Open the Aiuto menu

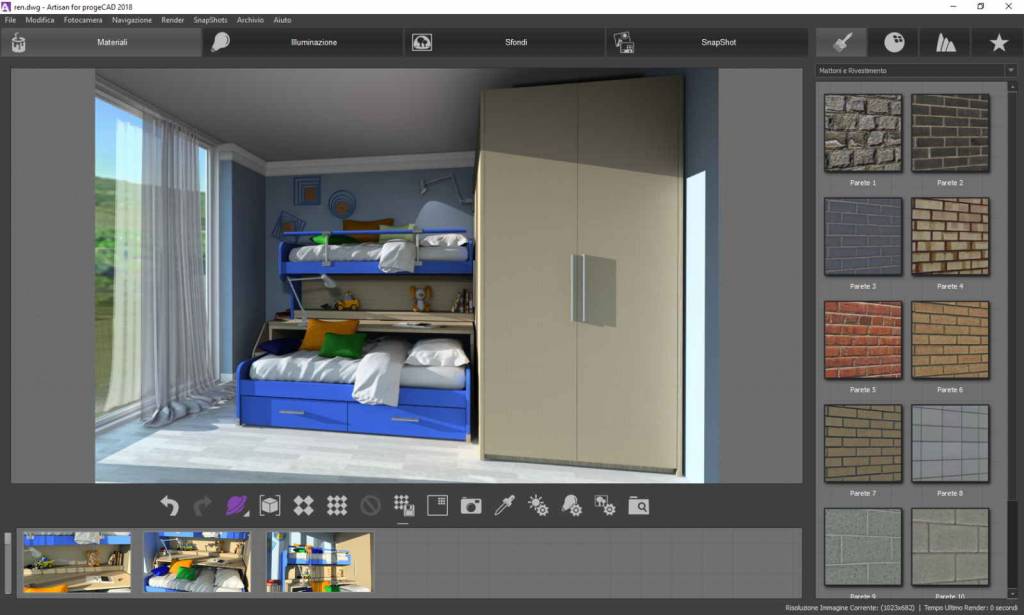point(282,20)
